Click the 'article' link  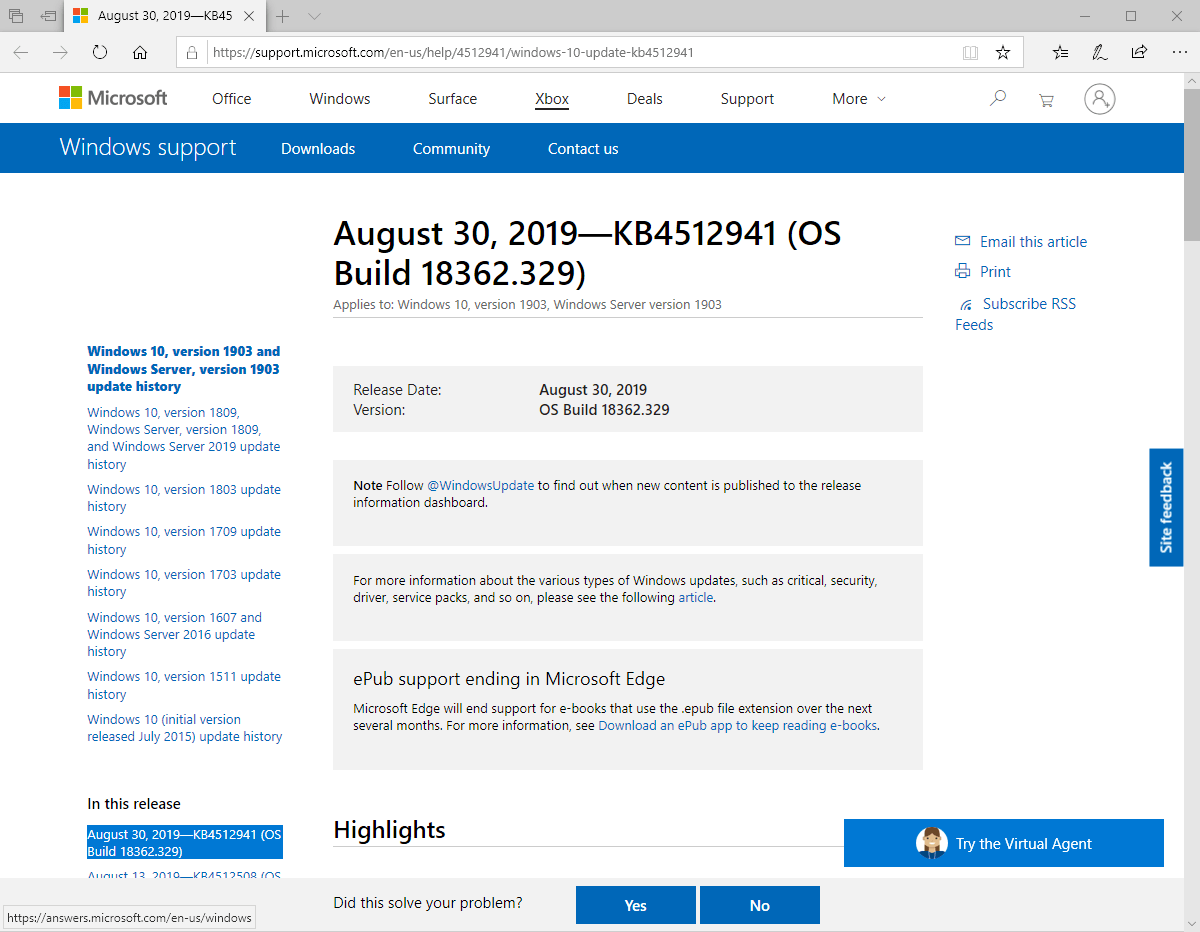[696, 597]
